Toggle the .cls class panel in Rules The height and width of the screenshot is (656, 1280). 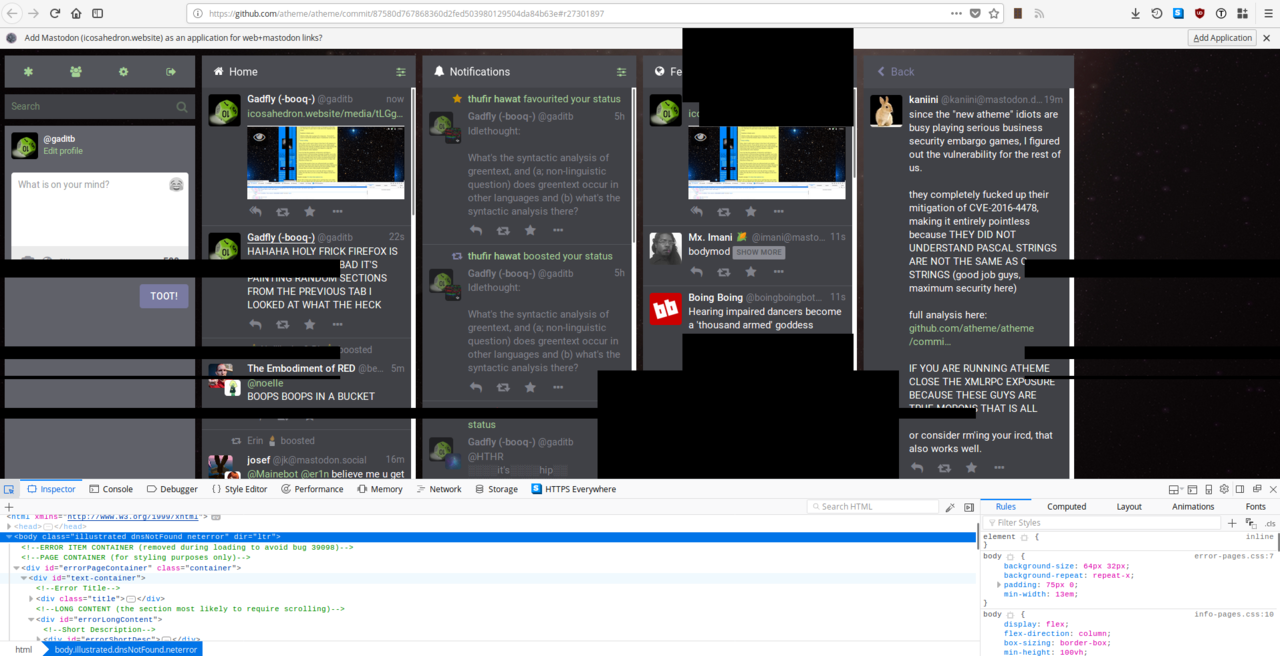point(1270,523)
